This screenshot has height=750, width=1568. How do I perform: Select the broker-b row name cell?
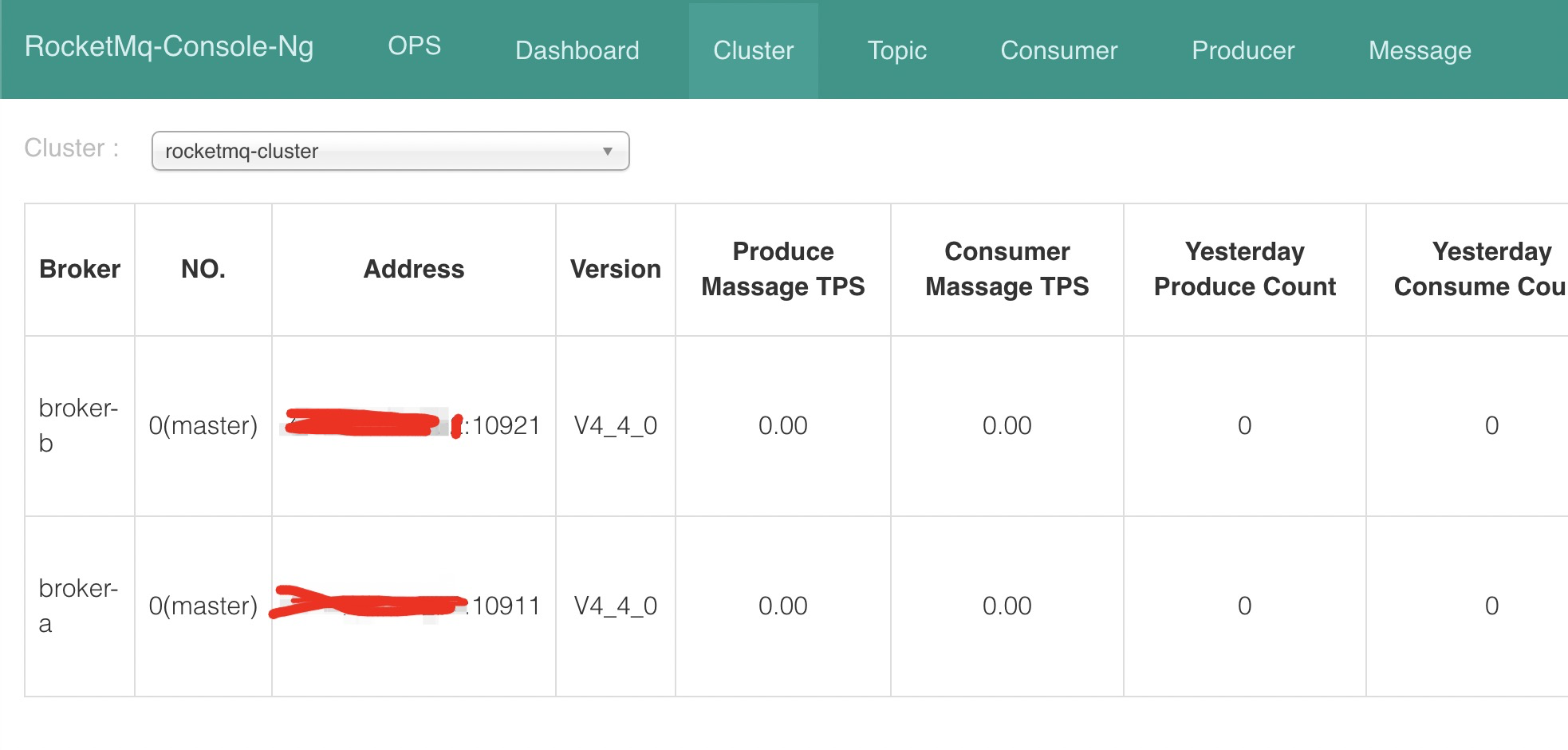(78, 425)
